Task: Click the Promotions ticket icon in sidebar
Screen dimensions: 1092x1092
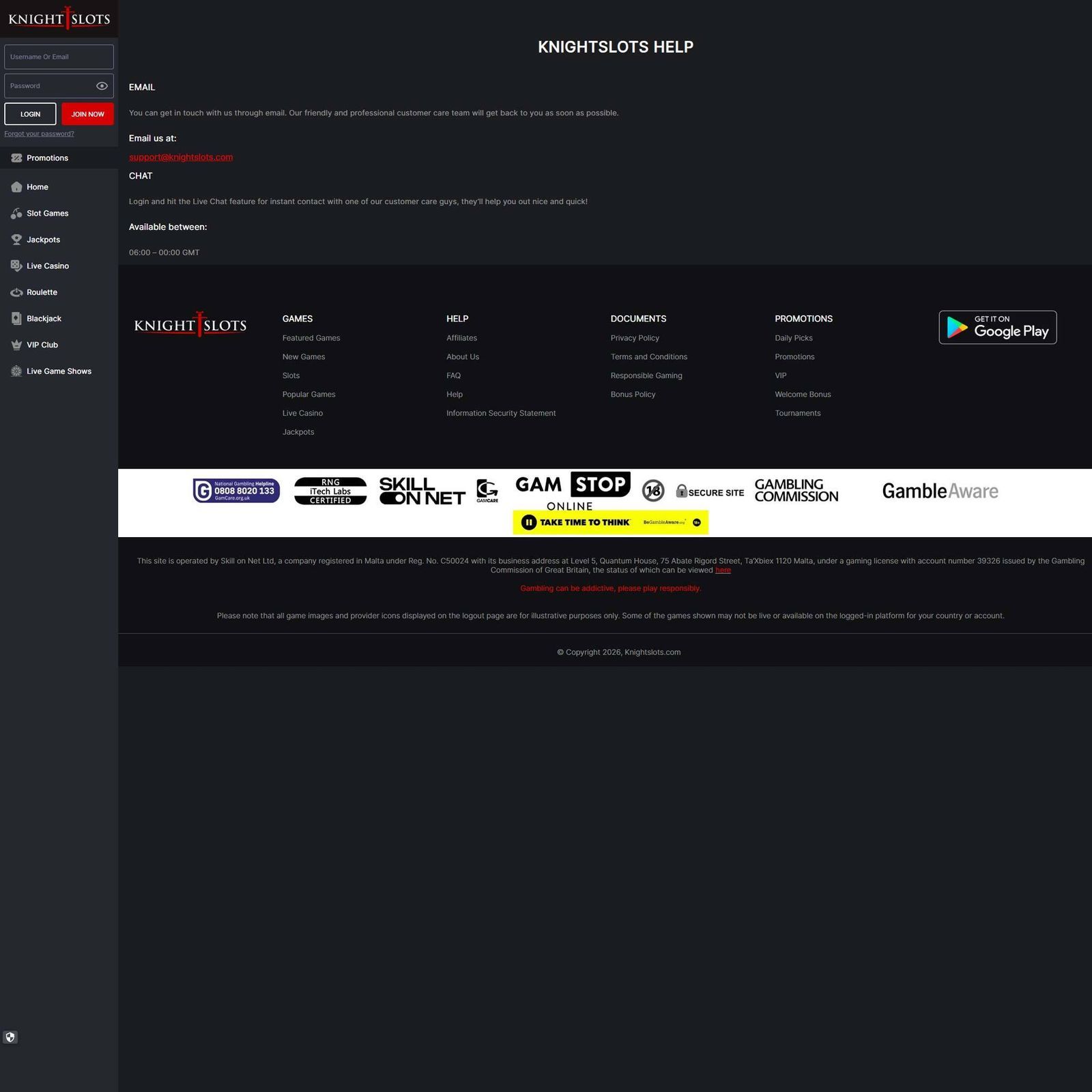Action: 16,158
